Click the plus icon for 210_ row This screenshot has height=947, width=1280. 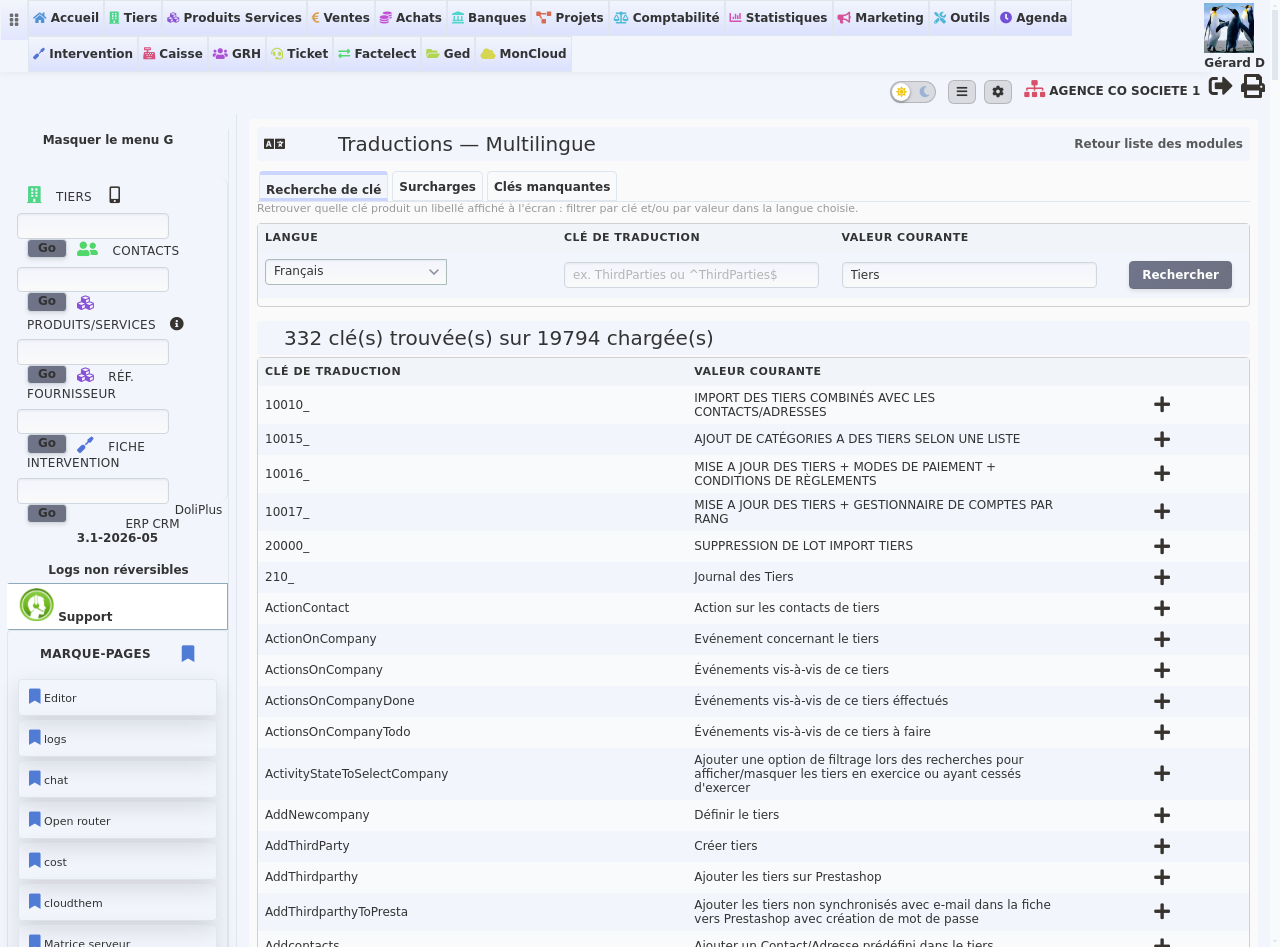[1162, 577]
